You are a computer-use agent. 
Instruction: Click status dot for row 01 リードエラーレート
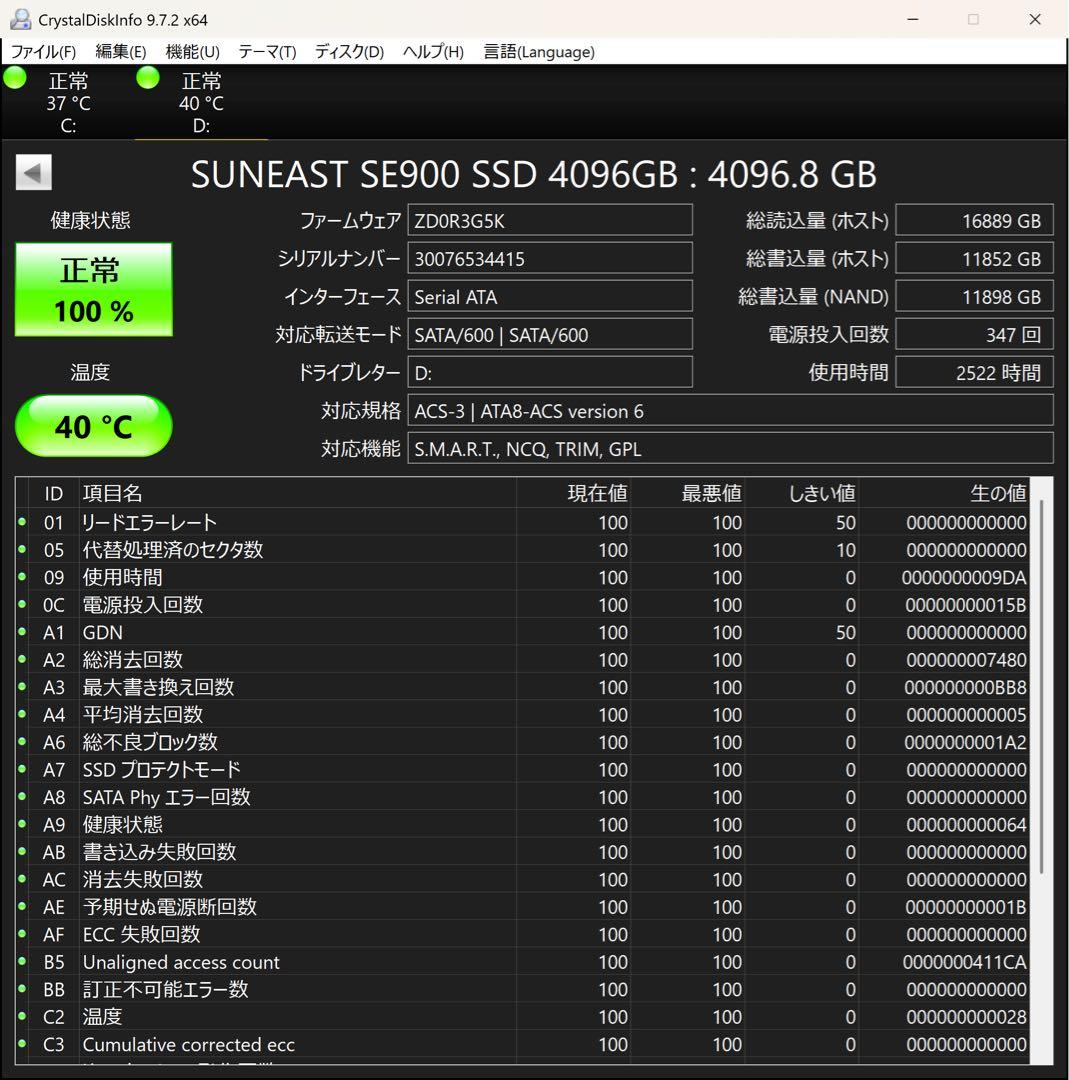[22, 522]
